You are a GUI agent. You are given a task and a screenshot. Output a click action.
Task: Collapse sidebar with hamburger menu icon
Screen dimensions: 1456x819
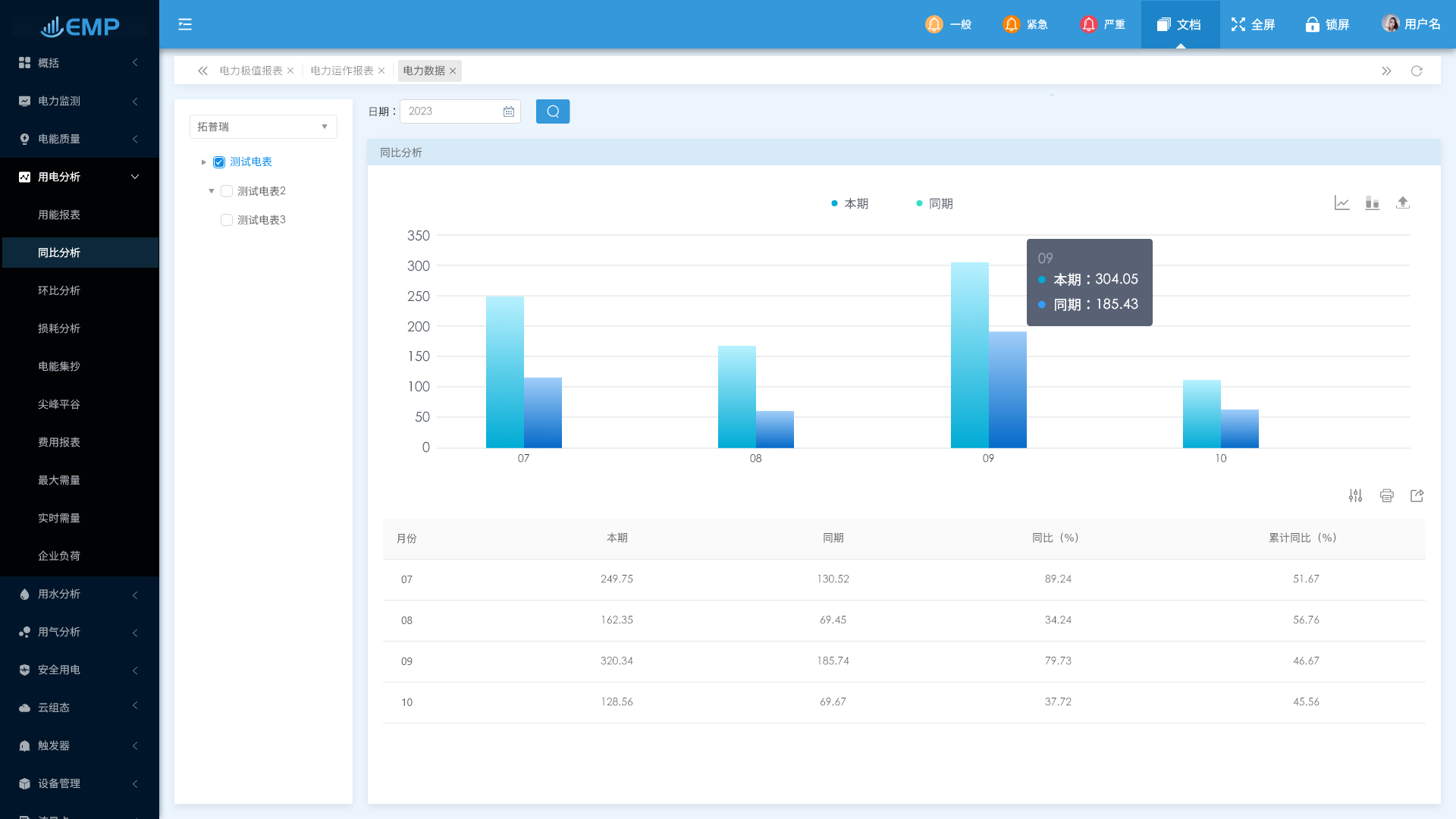(185, 24)
